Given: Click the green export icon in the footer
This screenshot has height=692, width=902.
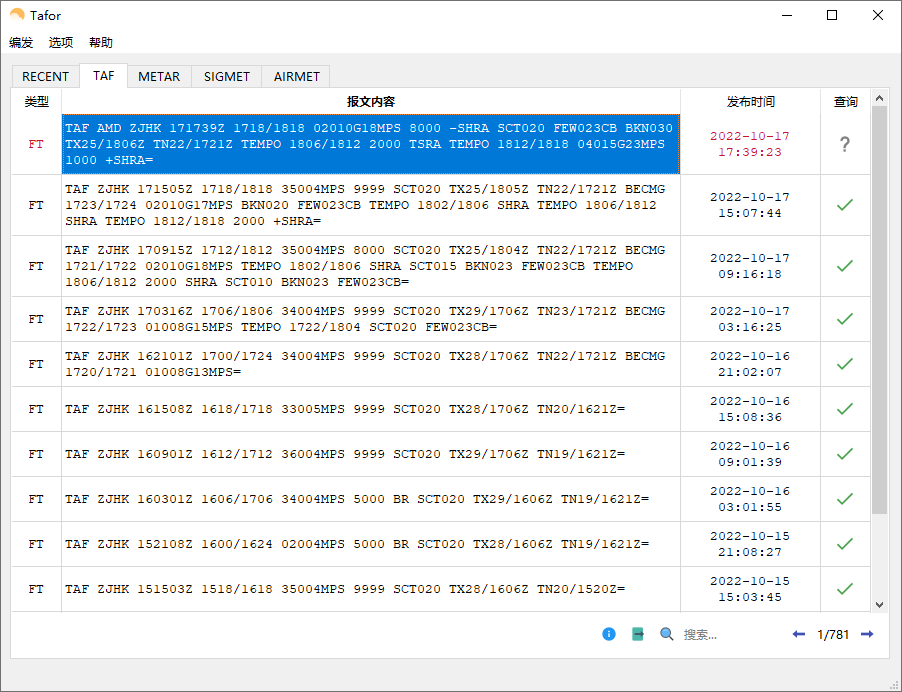Looking at the screenshot, I should click(637, 634).
